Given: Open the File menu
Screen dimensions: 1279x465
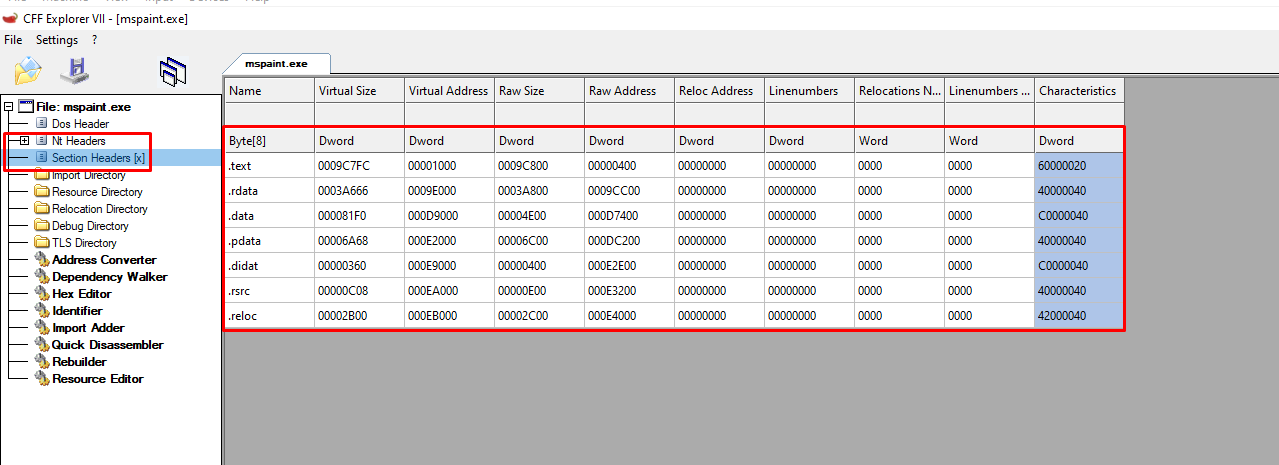Looking at the screenshot, I should tap(13, 40).
